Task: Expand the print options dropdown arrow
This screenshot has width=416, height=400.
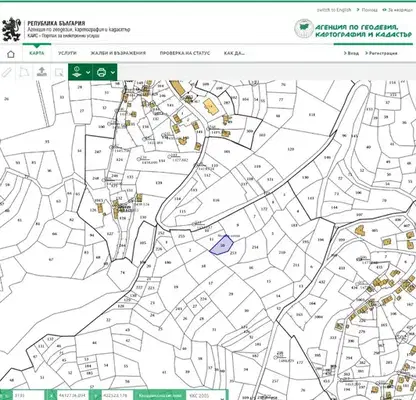Action: coord(113,72)
